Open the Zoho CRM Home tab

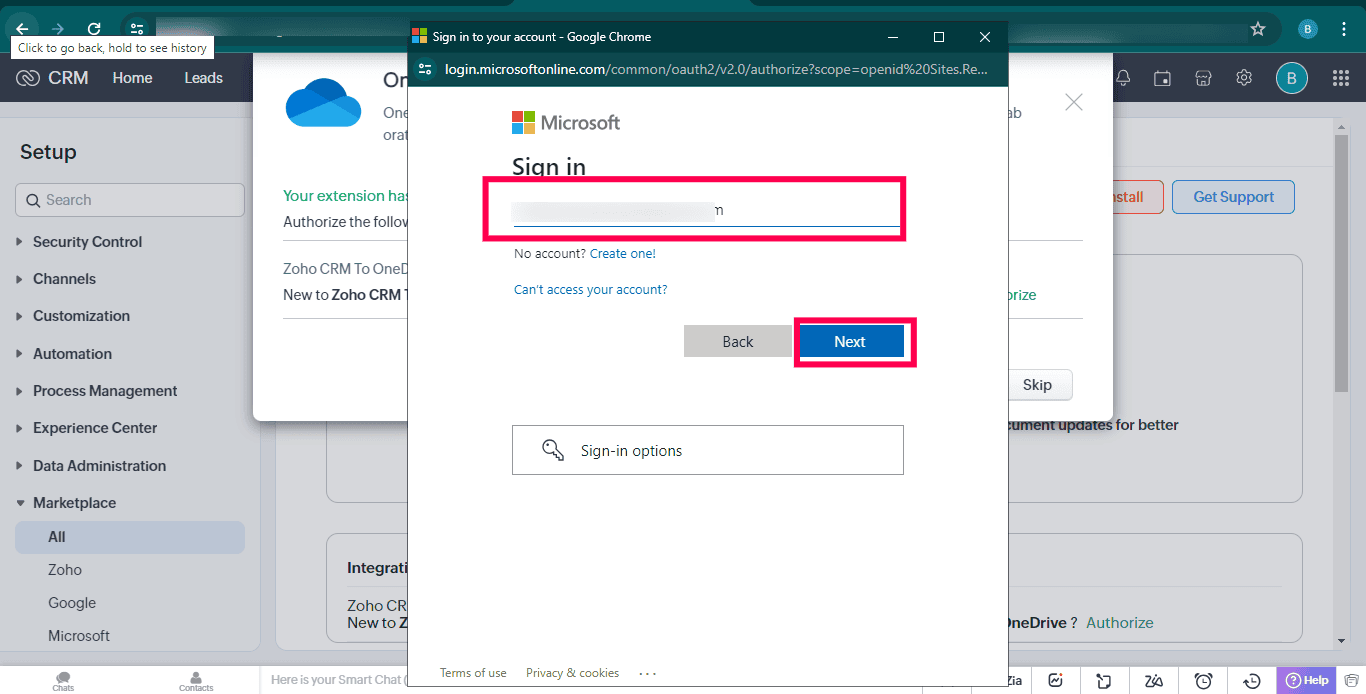[132, 78]
